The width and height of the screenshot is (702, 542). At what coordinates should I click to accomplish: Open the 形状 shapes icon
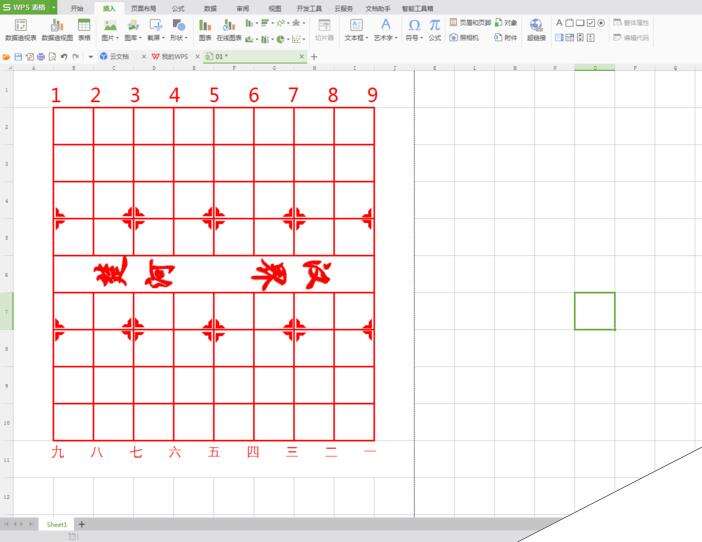click(179, 26)
